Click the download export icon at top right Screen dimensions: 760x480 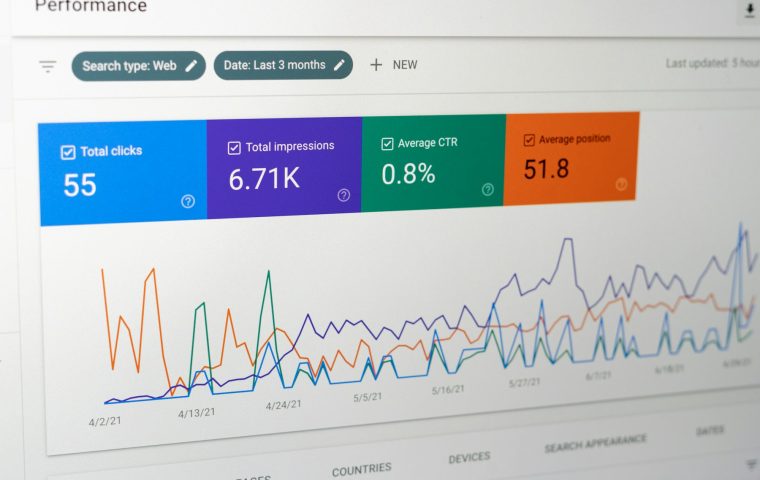(750, 11)
